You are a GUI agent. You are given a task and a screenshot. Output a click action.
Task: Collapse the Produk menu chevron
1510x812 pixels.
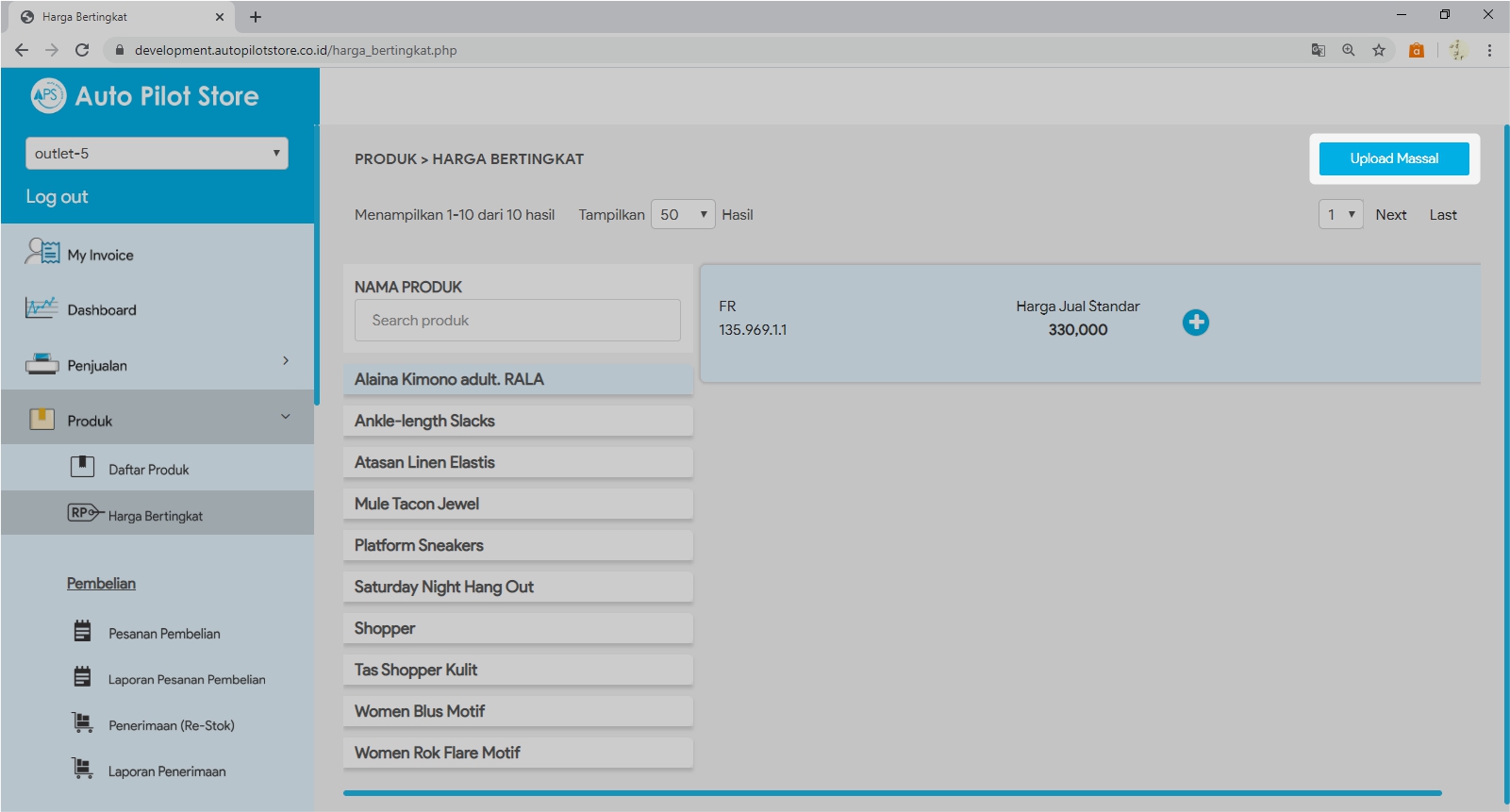pyautogui.click(x=286, y=417)
